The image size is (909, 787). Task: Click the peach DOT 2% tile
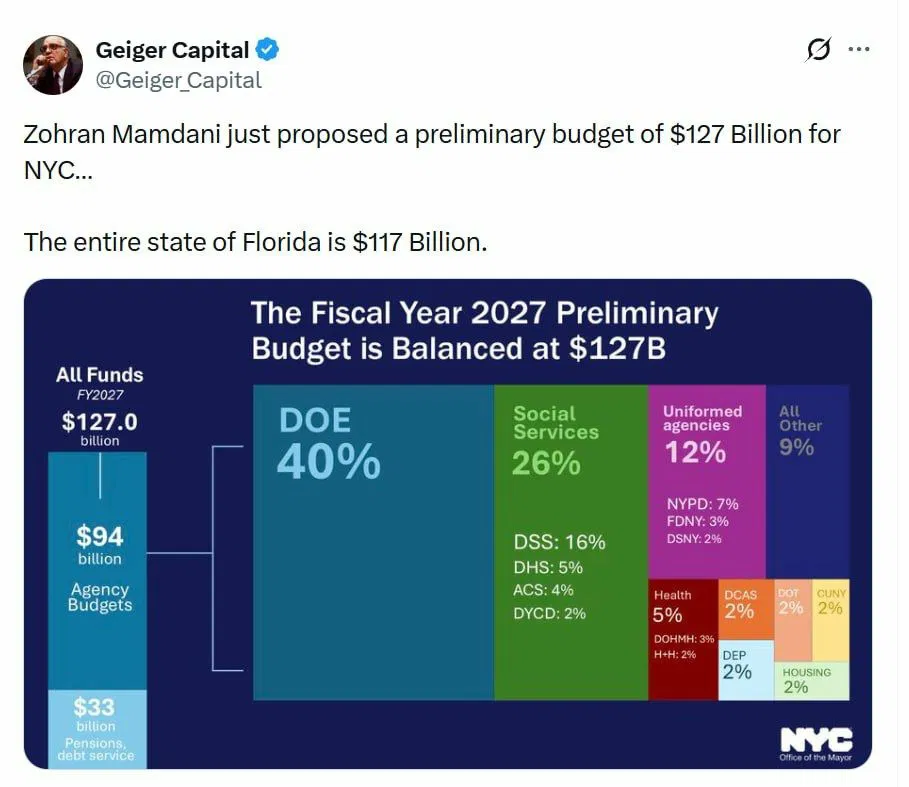coord(791,620)
